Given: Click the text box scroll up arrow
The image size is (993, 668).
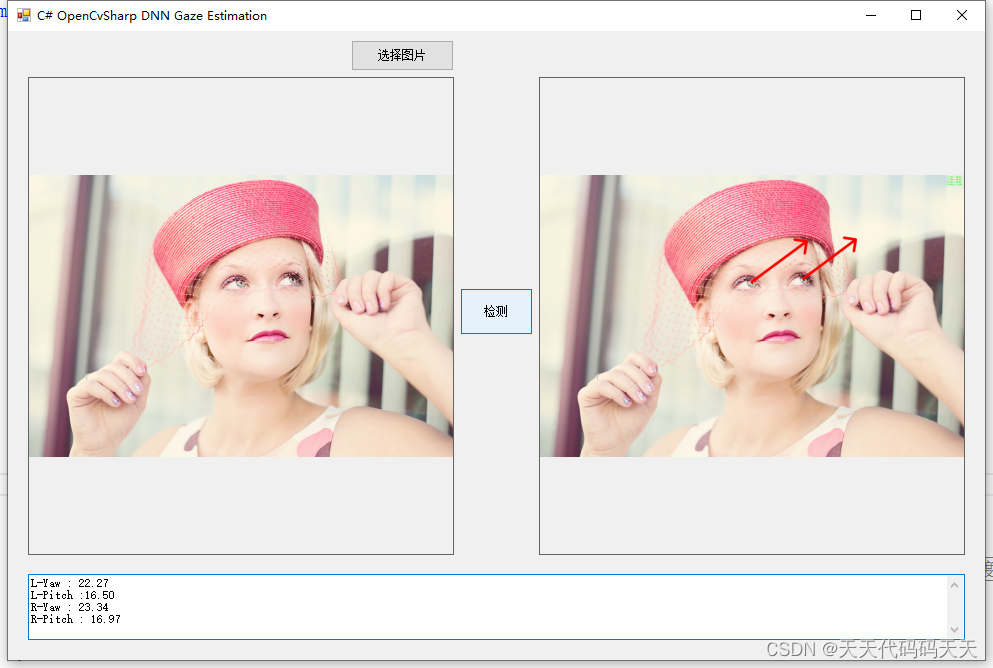Looking at the screenshot, I should click(954, 585).
